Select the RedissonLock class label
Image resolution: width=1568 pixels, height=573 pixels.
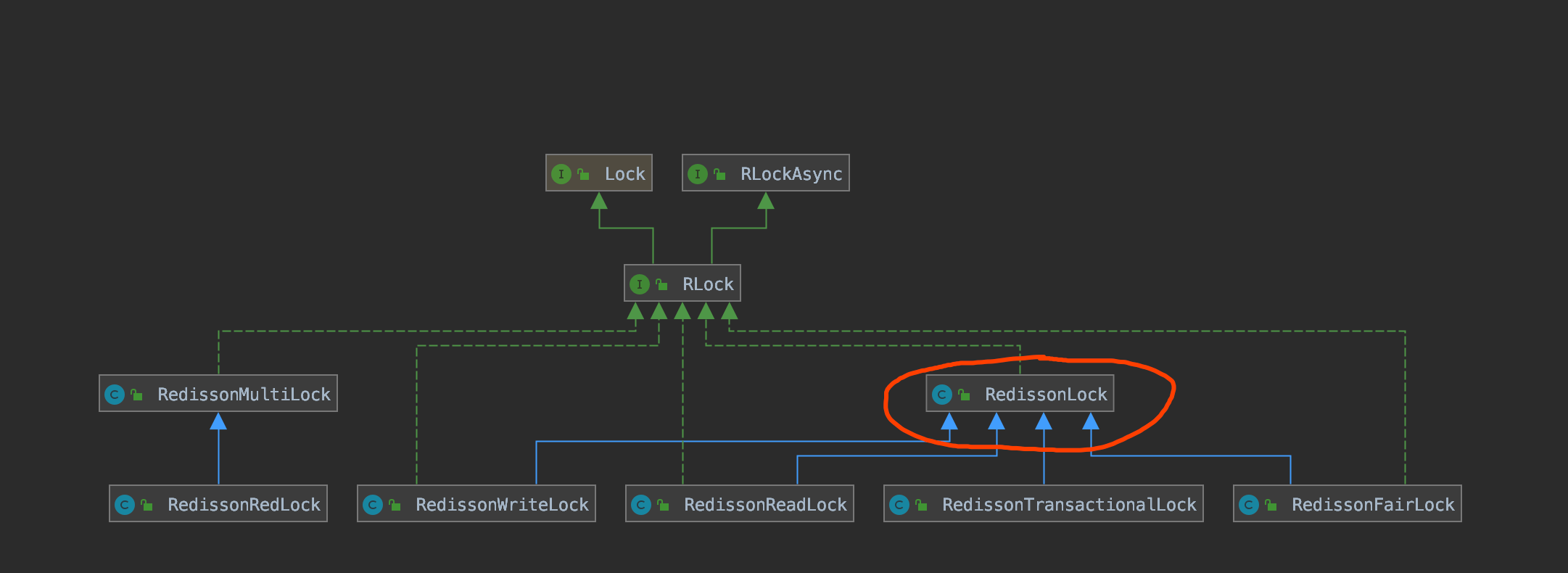pyautogui.click(x=1046, y=395)
